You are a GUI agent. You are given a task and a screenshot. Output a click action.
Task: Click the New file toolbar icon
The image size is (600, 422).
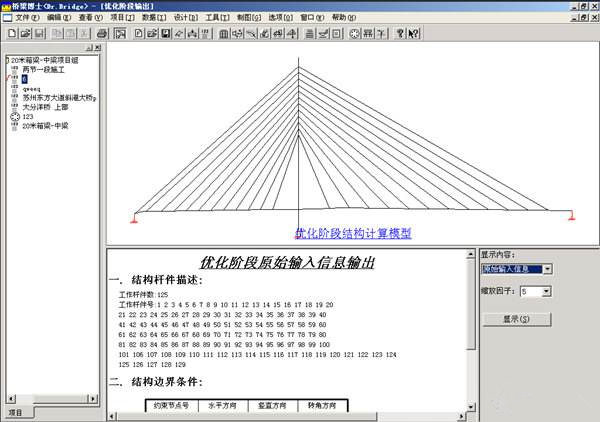tap(12, 33)
